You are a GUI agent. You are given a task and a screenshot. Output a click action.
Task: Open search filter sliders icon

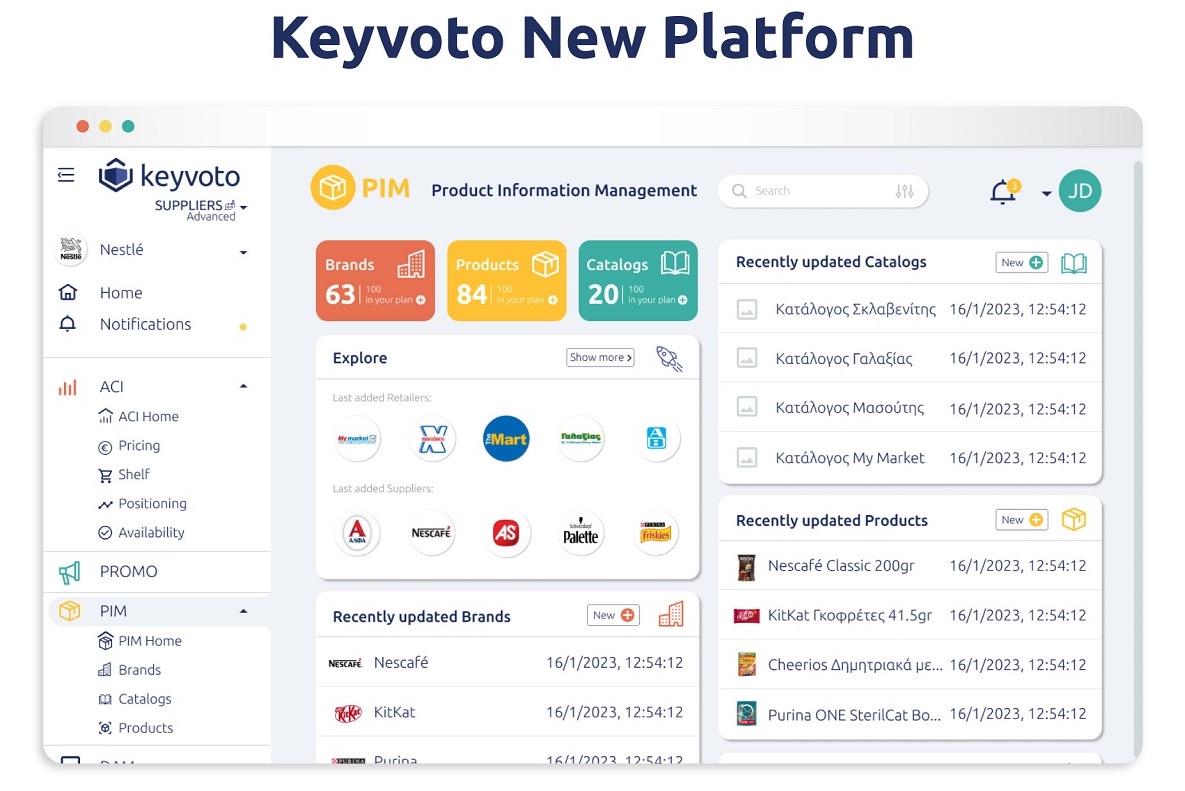pyautogui.click(x=905, y=191)
